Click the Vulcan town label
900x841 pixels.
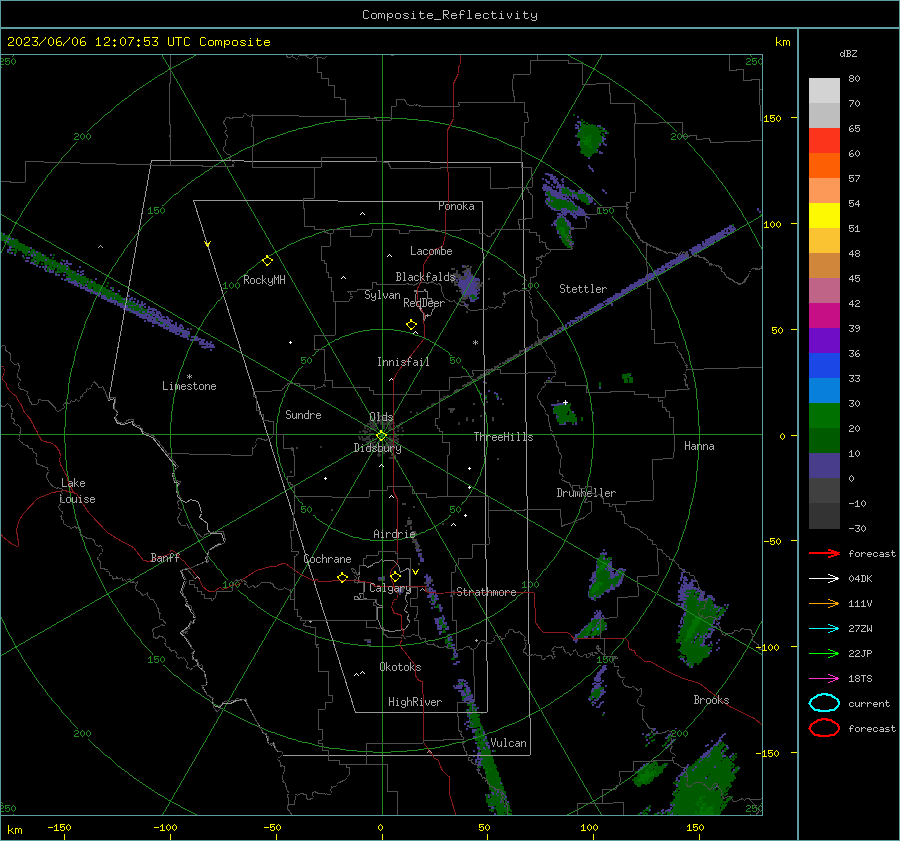(x=508, y=743)
